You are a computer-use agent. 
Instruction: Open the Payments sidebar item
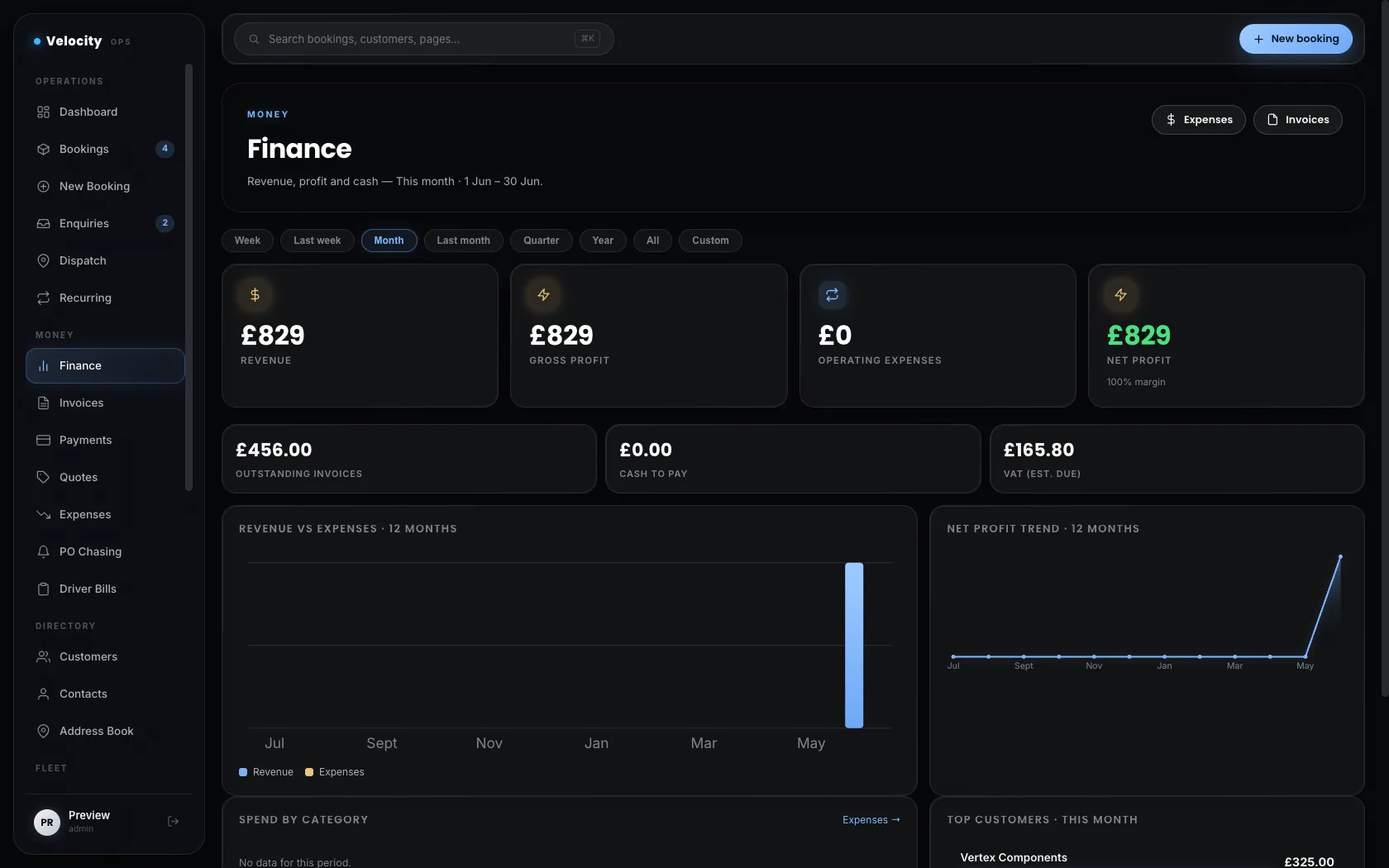coord(105,440)
